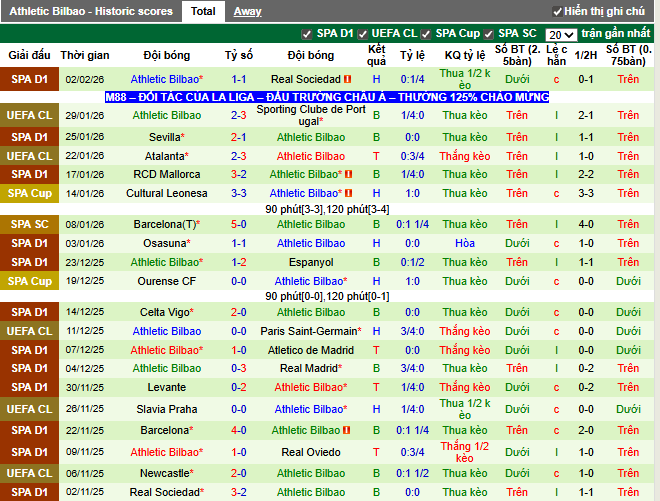Screen dimensions: 660x501
Task: Click the Hòa odds result in Osasuna row
Action: pos(465,243)
